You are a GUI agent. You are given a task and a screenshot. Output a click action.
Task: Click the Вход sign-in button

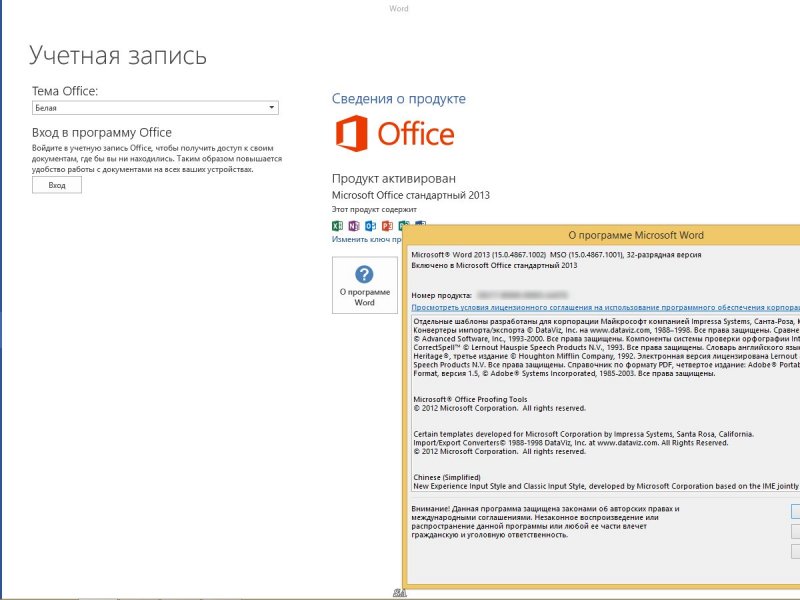point(57,185)
